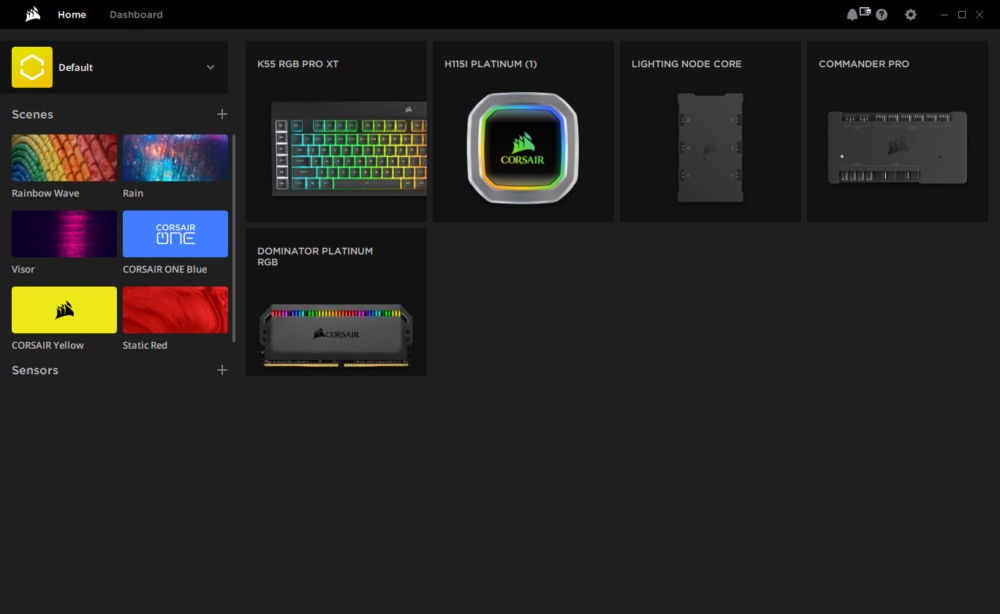
Task: Click the Scenes section heading
Action: (x=33, y=114)
